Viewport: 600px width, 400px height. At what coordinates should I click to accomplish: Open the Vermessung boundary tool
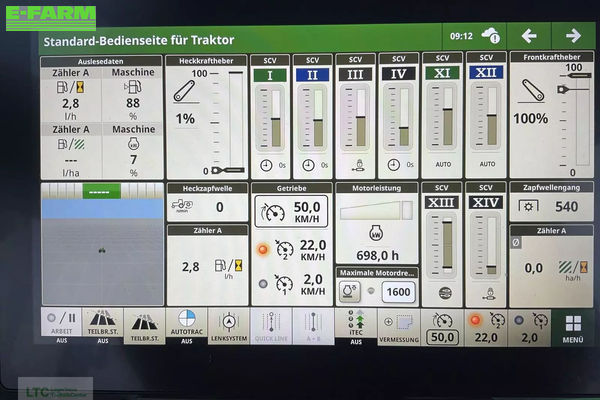pos(399,327)
